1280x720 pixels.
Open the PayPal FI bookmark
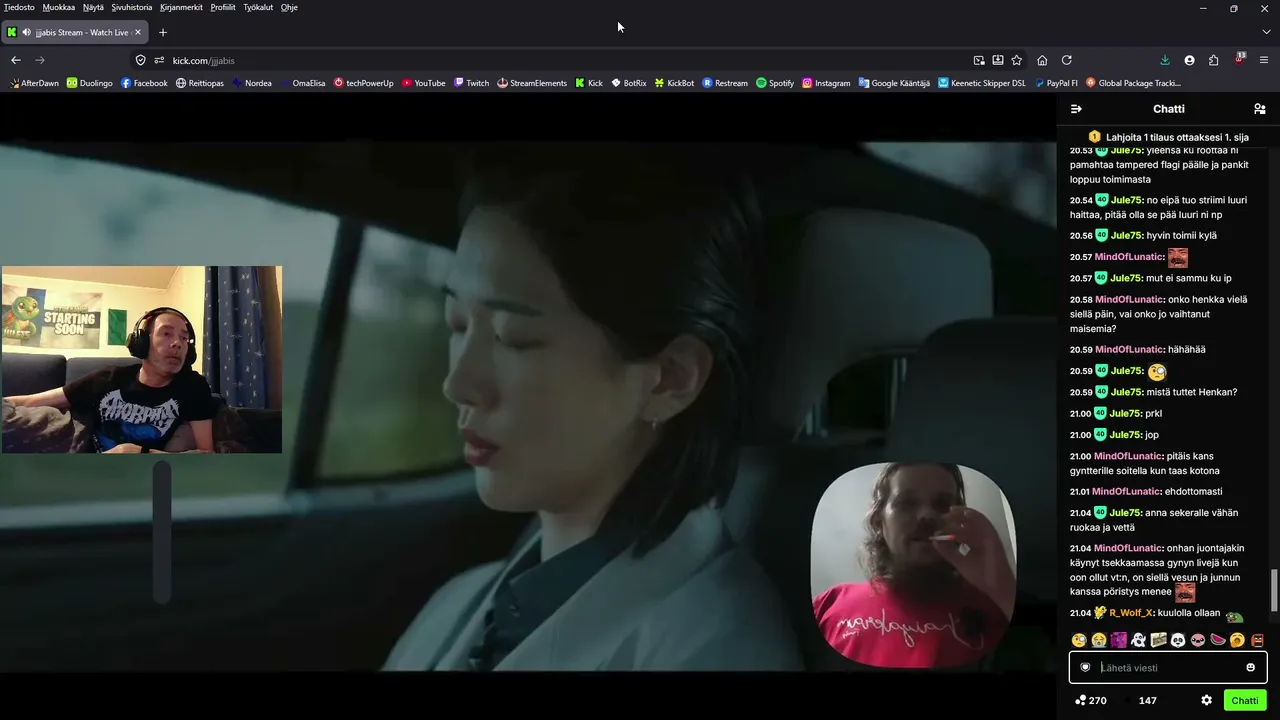[x=1056, y=83]
